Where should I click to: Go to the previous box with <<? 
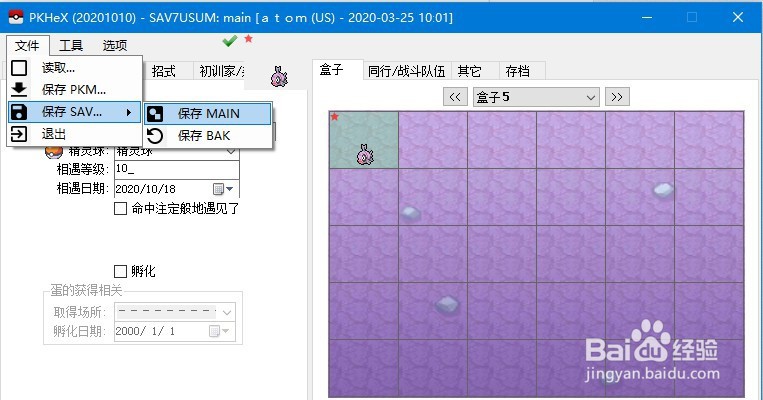[x=455, y=97]
